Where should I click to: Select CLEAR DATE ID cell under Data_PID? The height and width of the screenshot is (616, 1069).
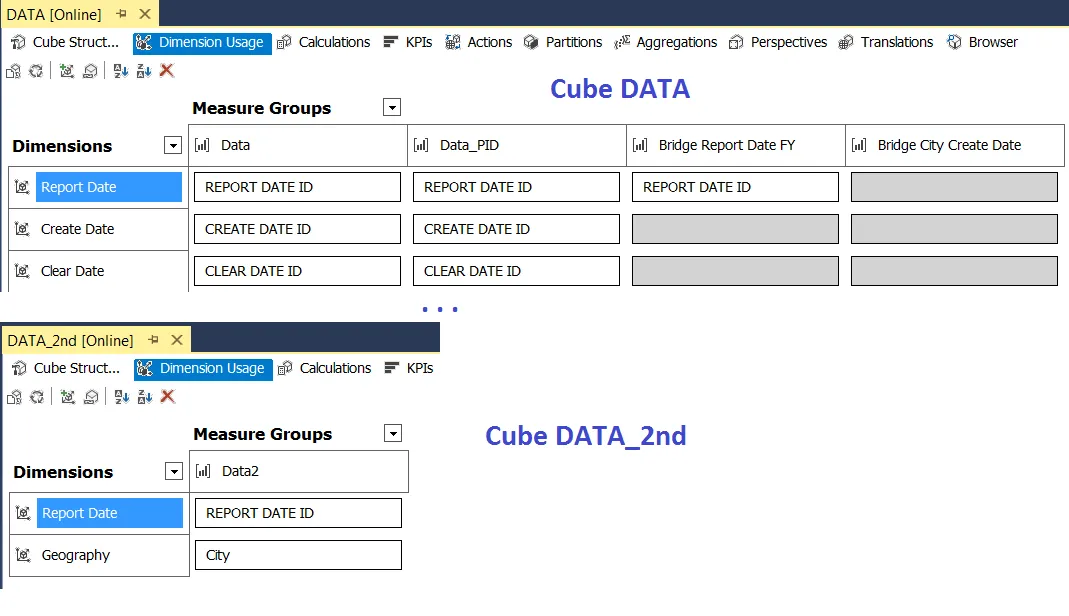516,271
